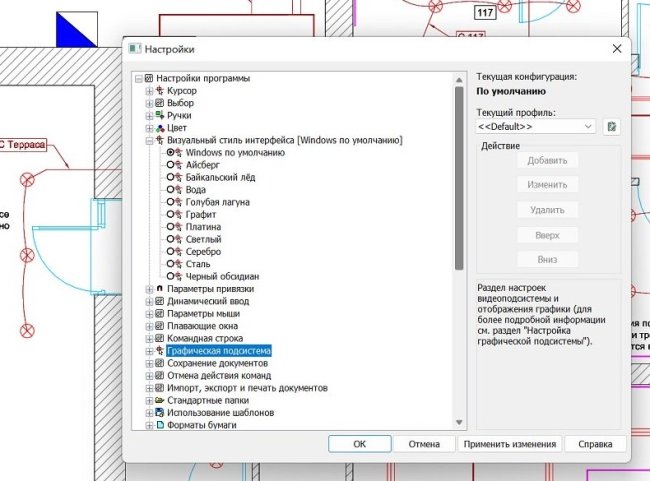This screenshot has width=650, height=481.
Task: Click the Стандартные папки folder icon
Action: tap(160, 400)
